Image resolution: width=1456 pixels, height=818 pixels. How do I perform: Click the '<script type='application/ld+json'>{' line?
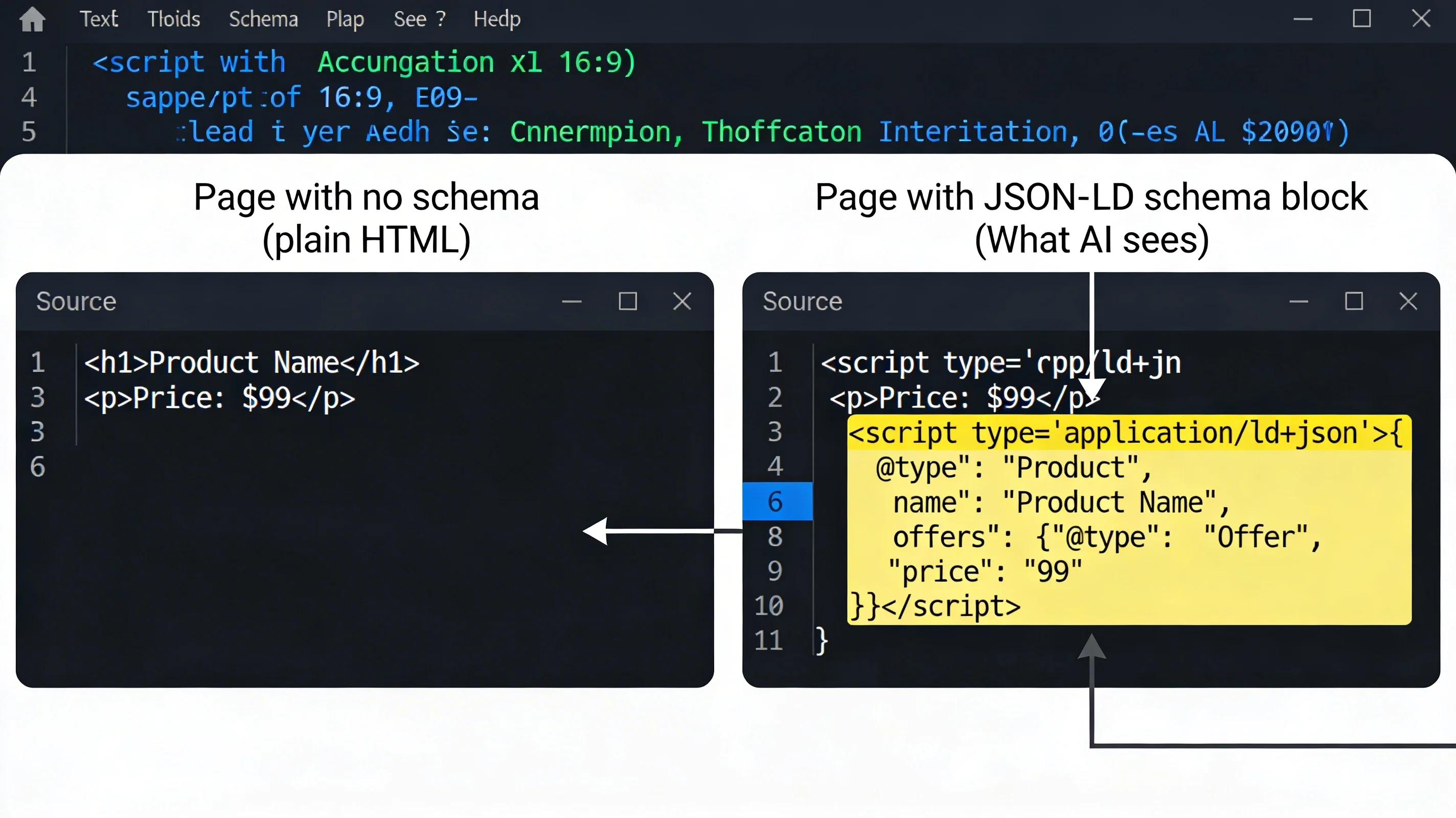(x=1125, y=433)
